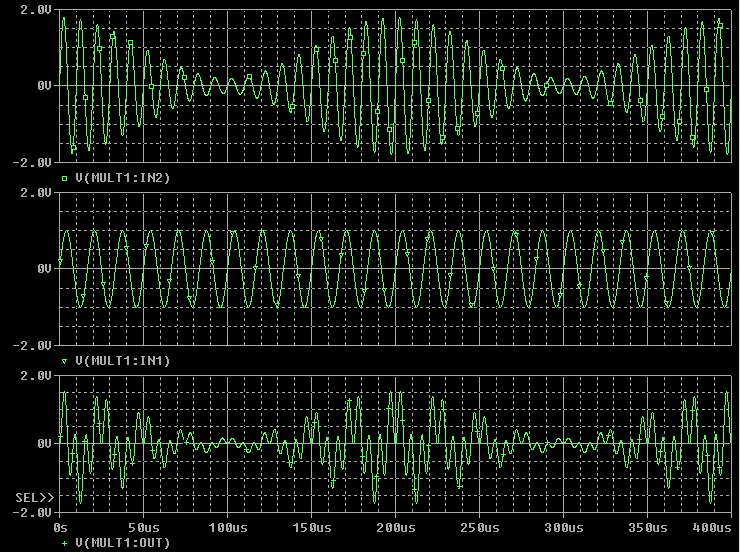Click the 200us time axis label
This screenshot has width=740, height=552.
[x=395, y=527]
